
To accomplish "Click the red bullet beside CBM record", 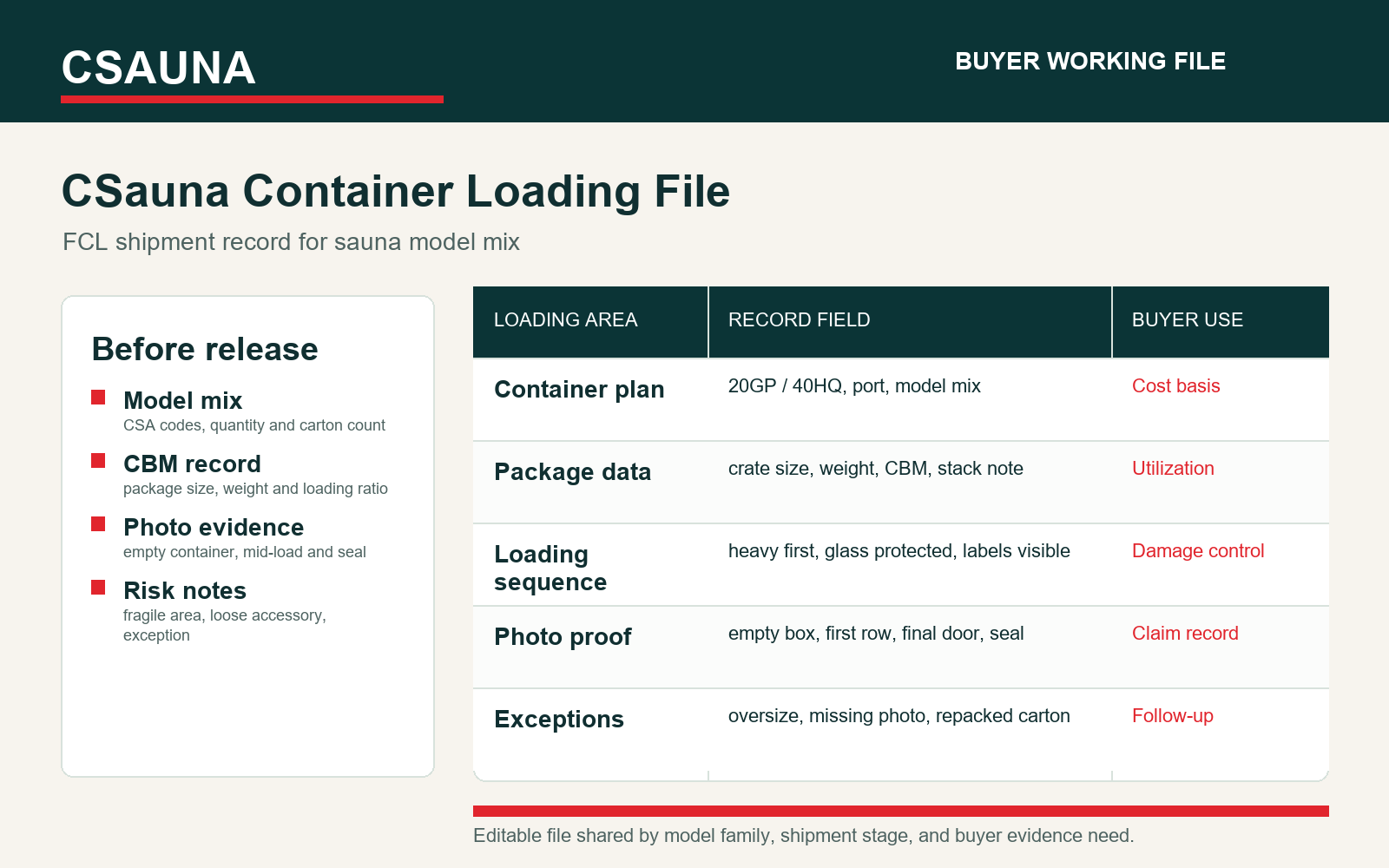I will 98,461.
